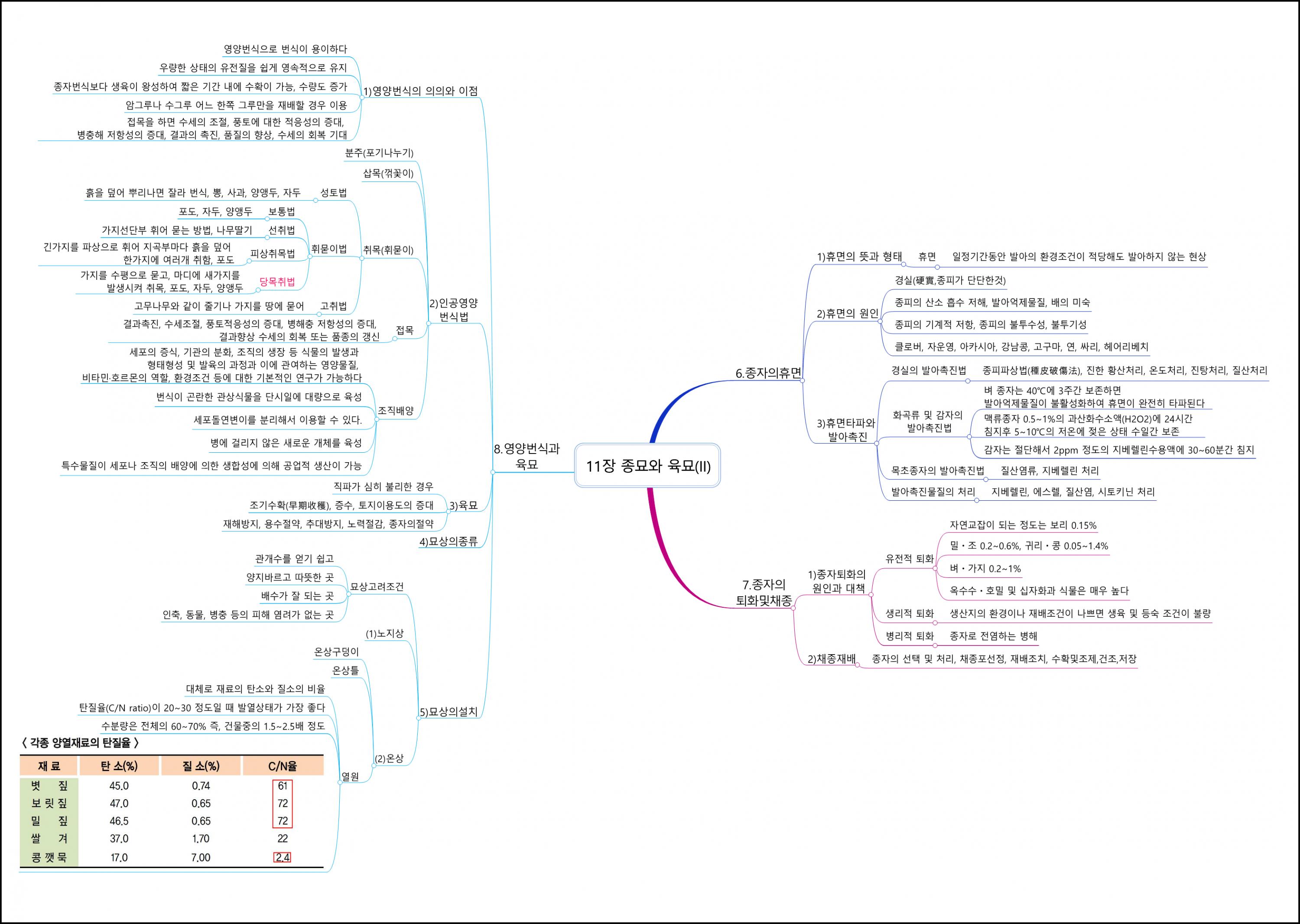The height and width of the screenshot is (924, 1300).
Task: Collapse the circle left of 3)육묘
Action: [448, 512]
